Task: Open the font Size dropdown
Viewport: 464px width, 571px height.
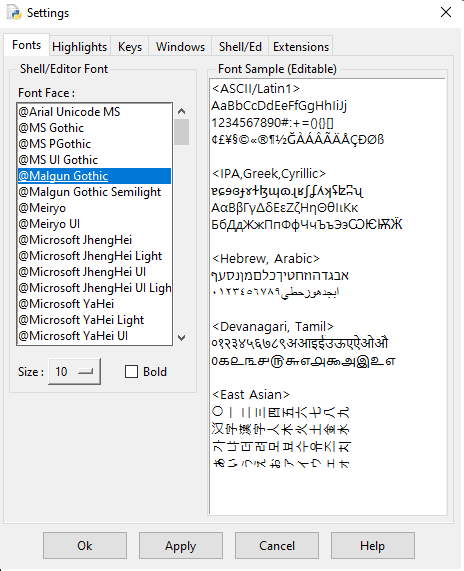Action: 74,371
